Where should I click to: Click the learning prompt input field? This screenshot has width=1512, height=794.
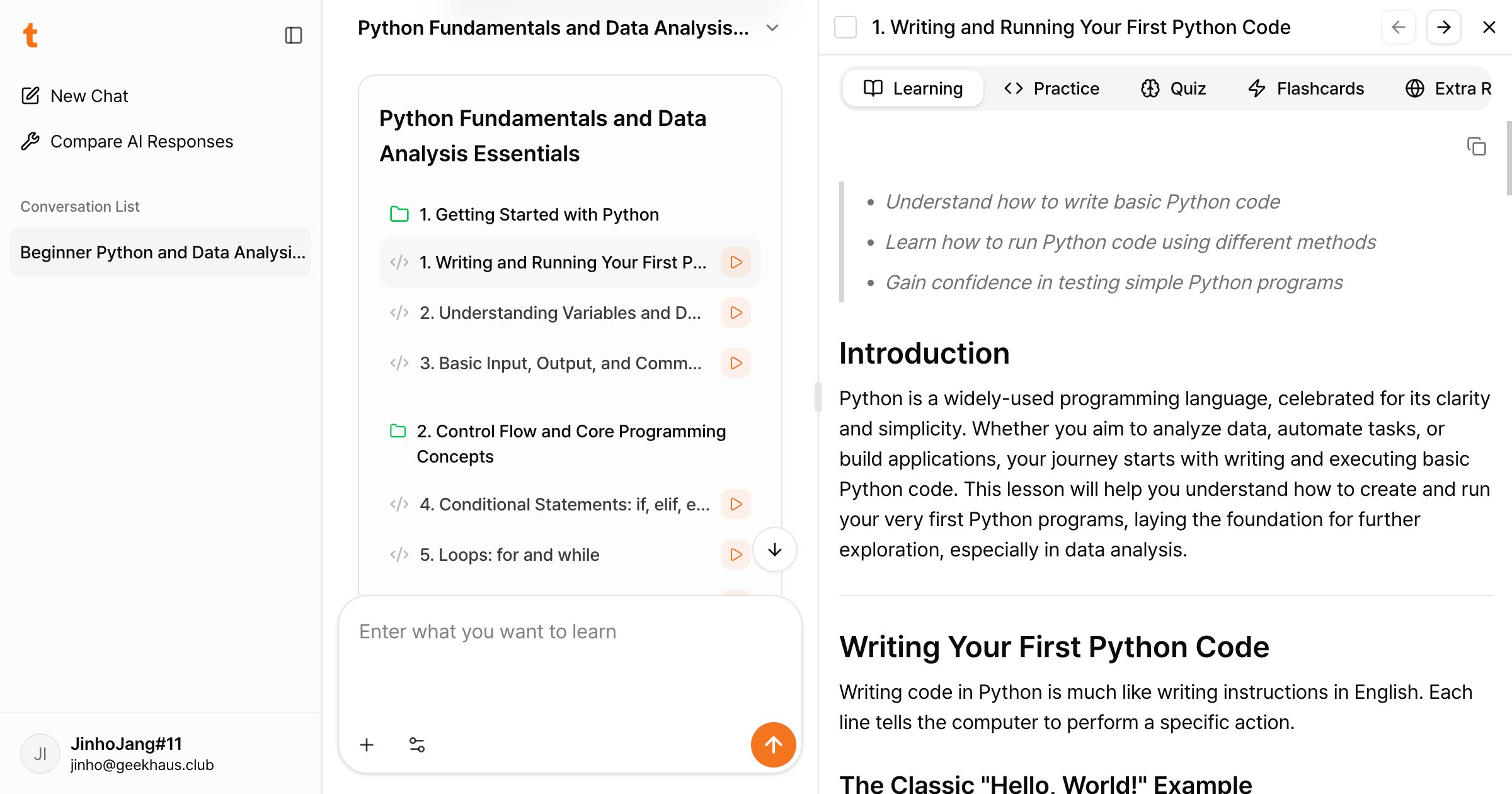[570, 655]
